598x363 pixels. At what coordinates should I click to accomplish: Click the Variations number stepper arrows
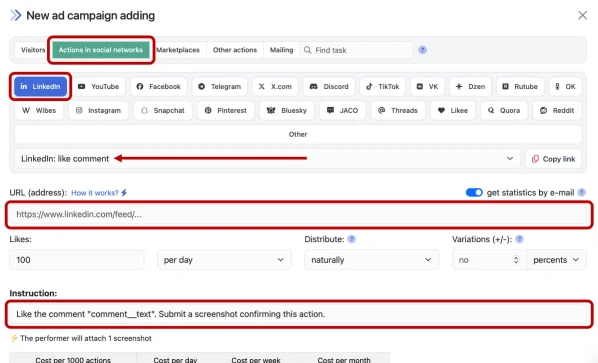pos(516,260)
